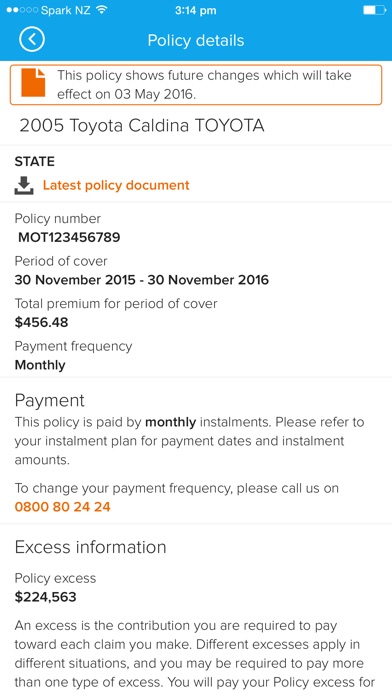Select policy number MOT123456789
Viewport: 392px width, 696px height.
tap(69, 237)
